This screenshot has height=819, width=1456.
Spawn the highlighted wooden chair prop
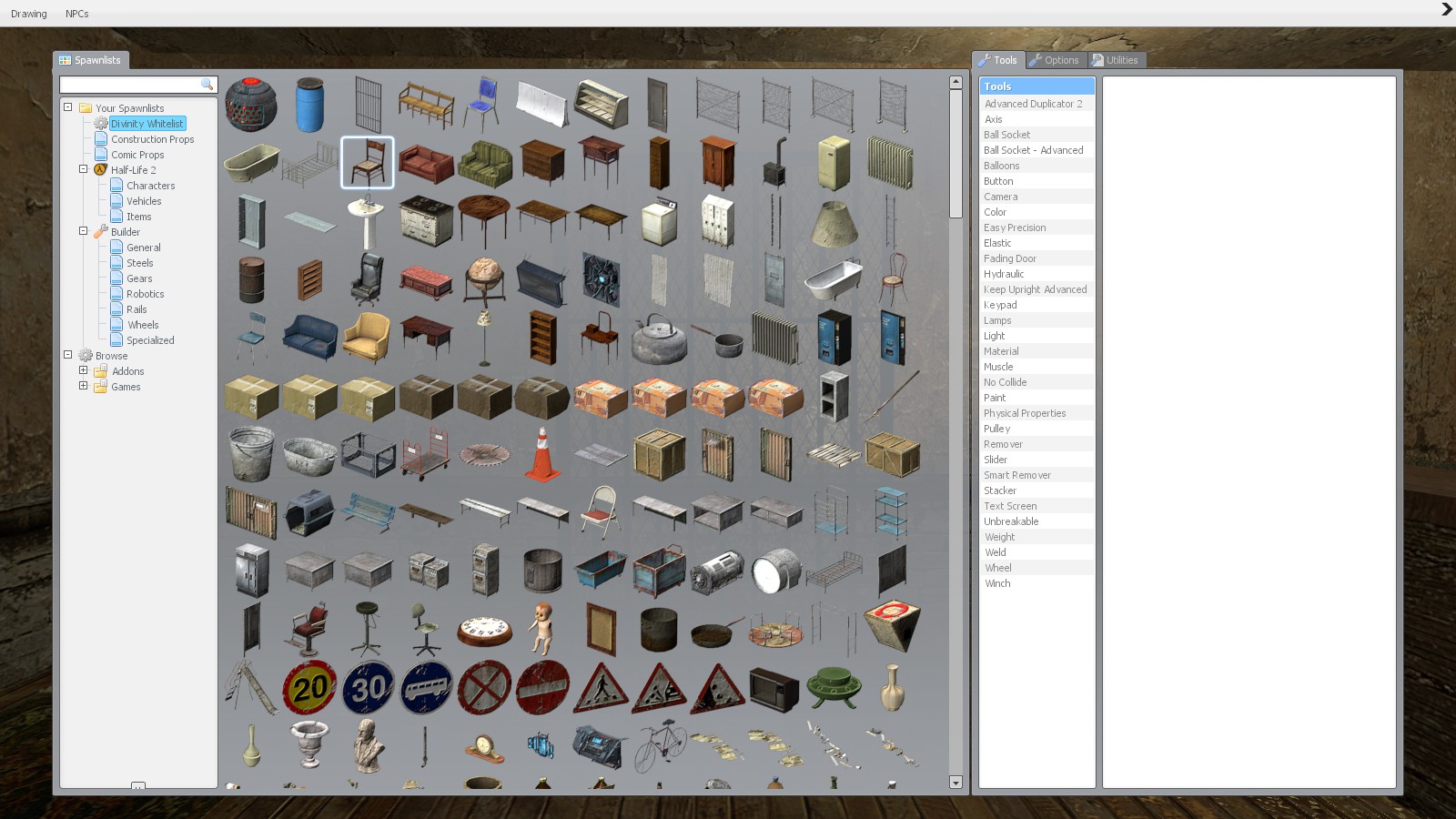(368, 163)
